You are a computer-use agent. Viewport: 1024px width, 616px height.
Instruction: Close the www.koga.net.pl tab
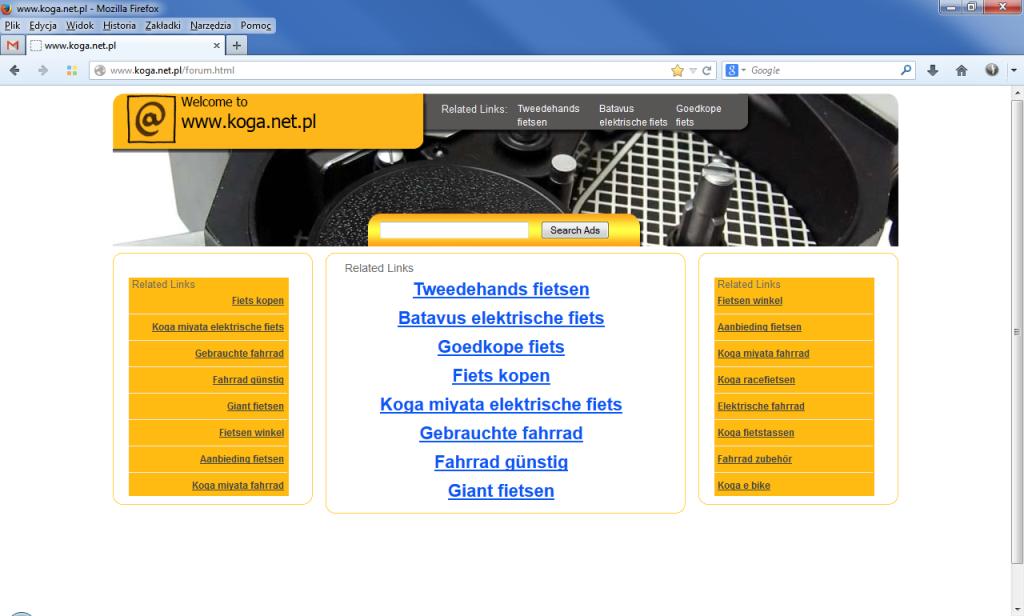click(217, 45)
